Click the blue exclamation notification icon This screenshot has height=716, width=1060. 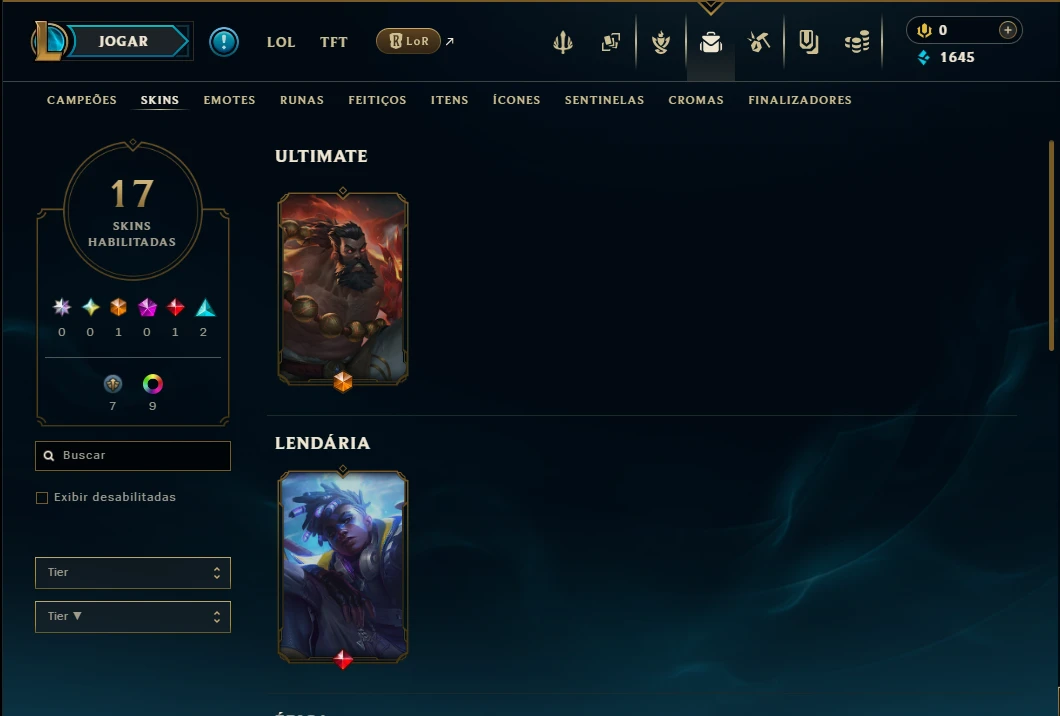(x=224, y=42)
